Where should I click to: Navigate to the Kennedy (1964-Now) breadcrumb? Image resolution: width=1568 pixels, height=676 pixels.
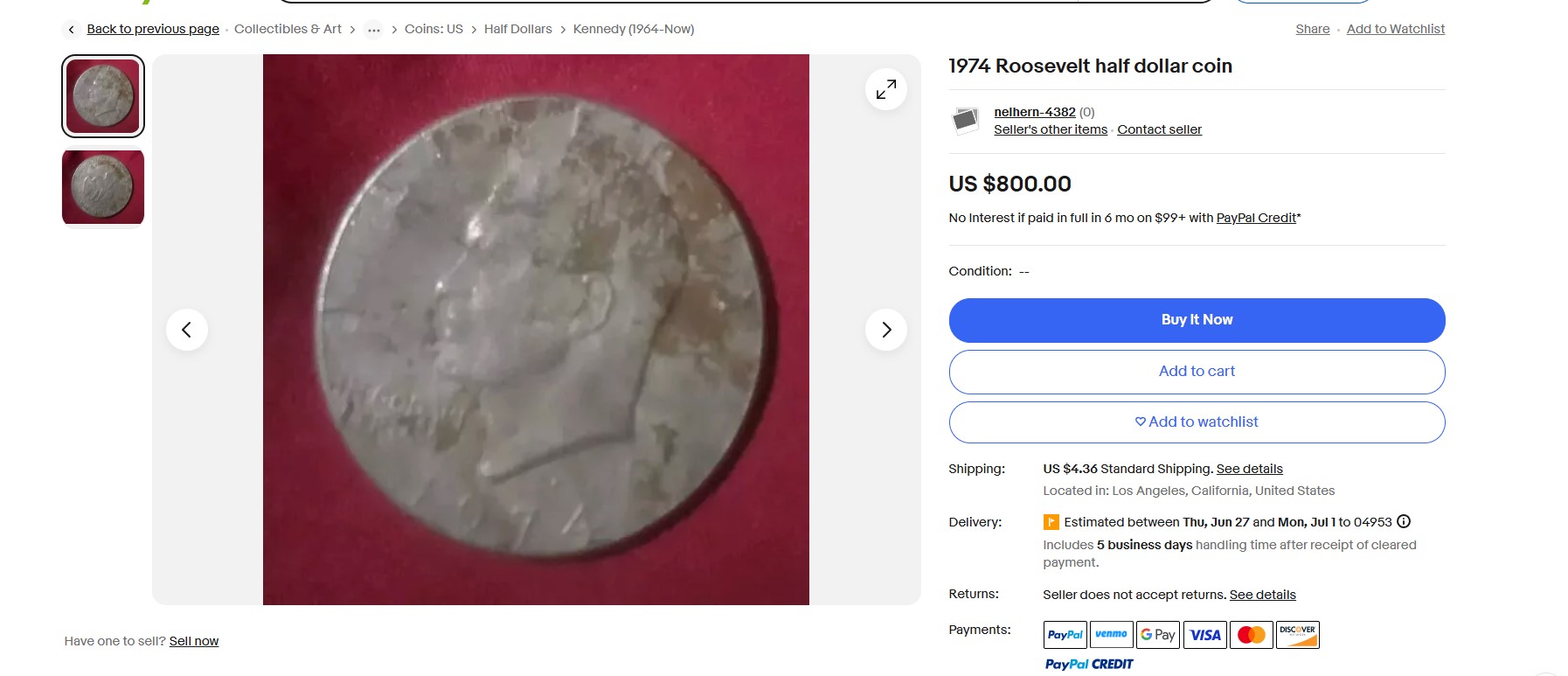tap(633, 29)
